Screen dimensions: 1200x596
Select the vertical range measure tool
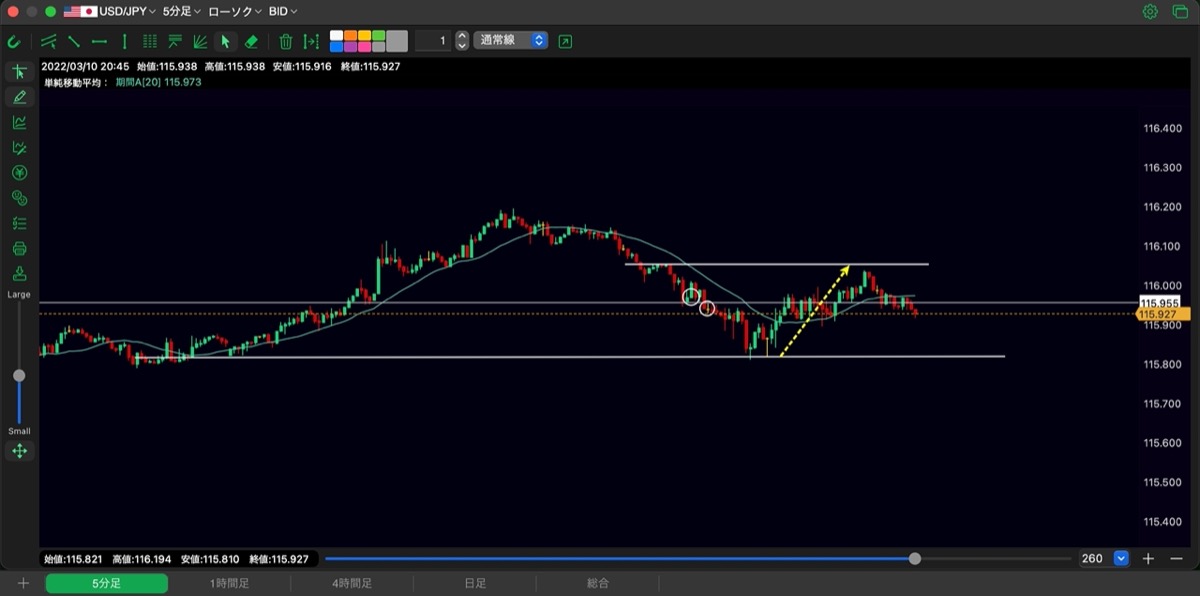point(312,42)
